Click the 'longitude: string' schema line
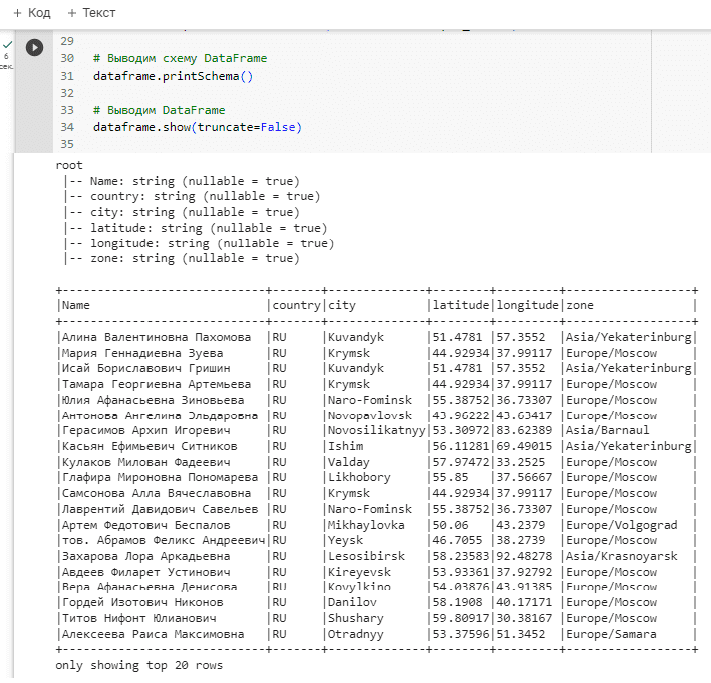The width and height of the screenshot is (711, 683). (212, 244)
